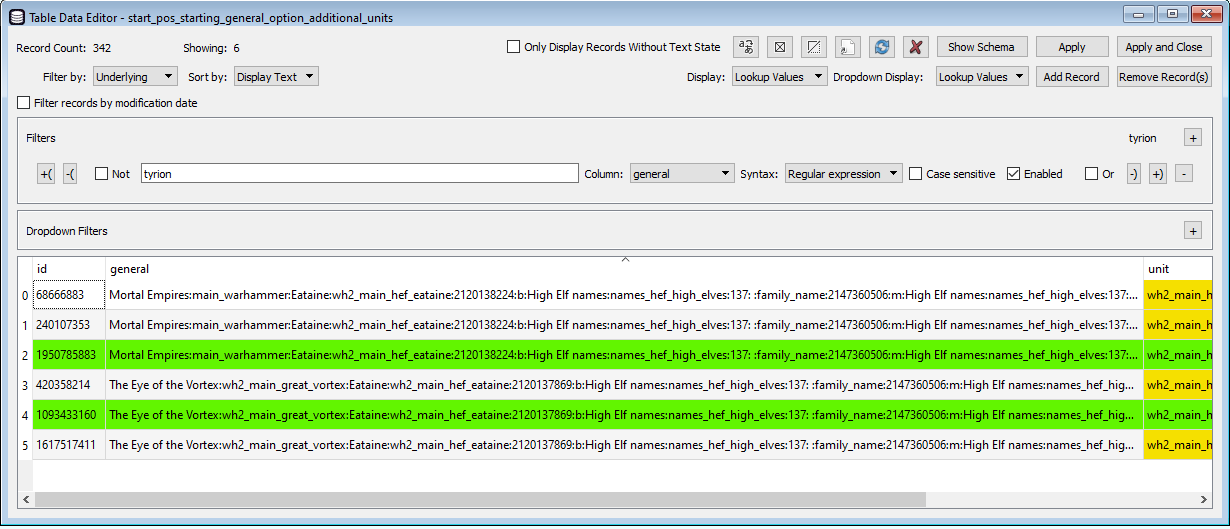1230x529 pixels.
Task: Click the '+)' add closing bracket button
Action: click(x=1157, y=174)
